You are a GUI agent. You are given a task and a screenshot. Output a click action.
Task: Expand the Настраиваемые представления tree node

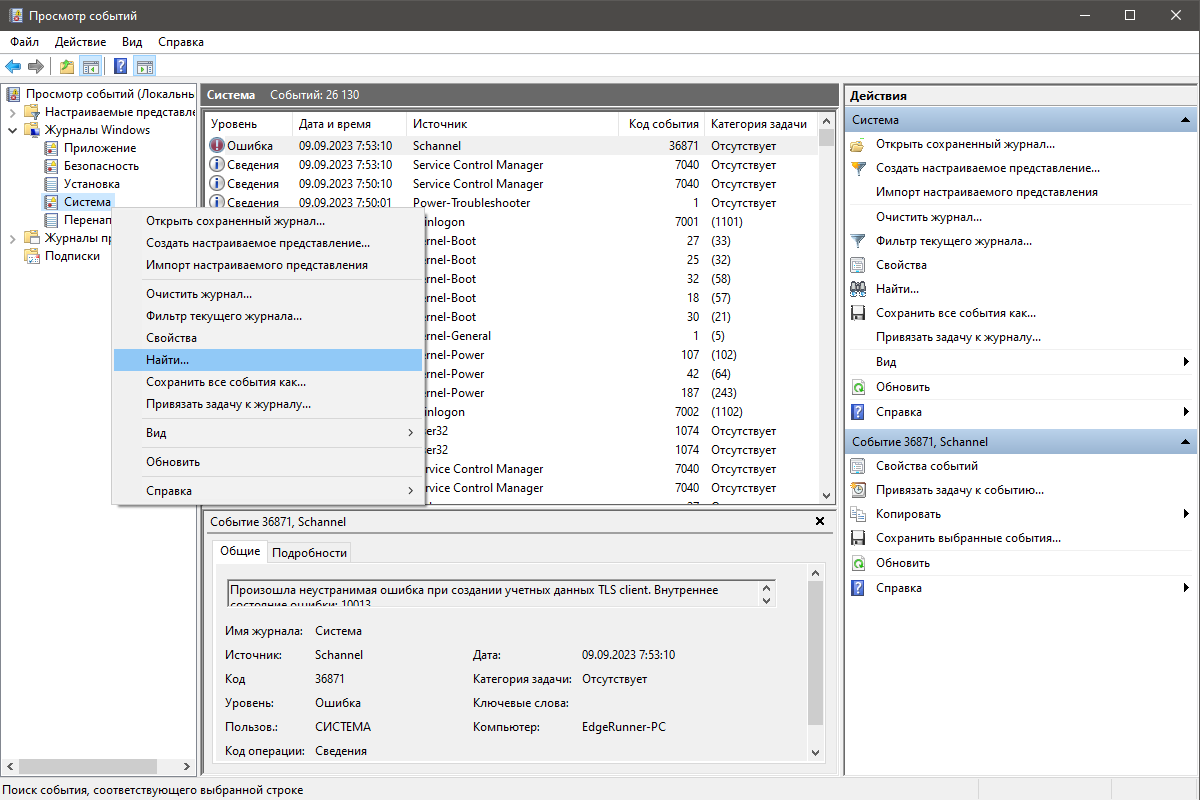coord(12,112)
